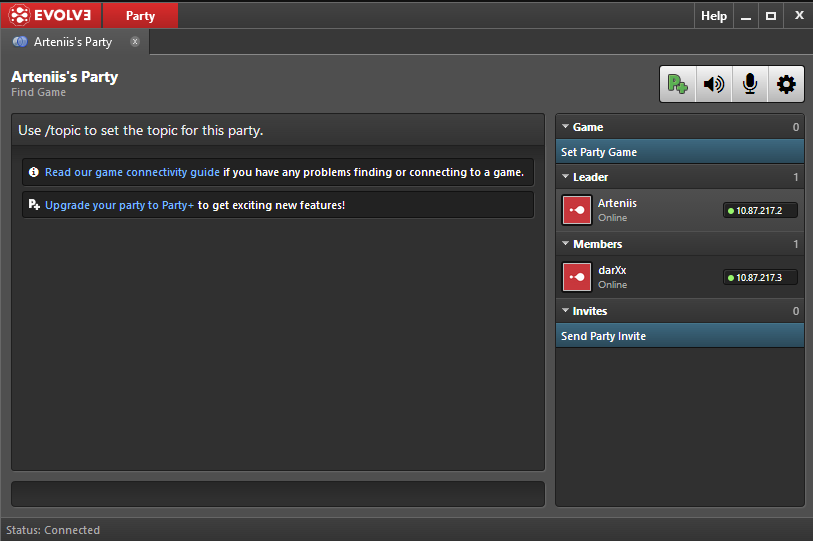813x541 pixels.
Task: Close the Arteniis's Party tab
Action: point(135,41)
